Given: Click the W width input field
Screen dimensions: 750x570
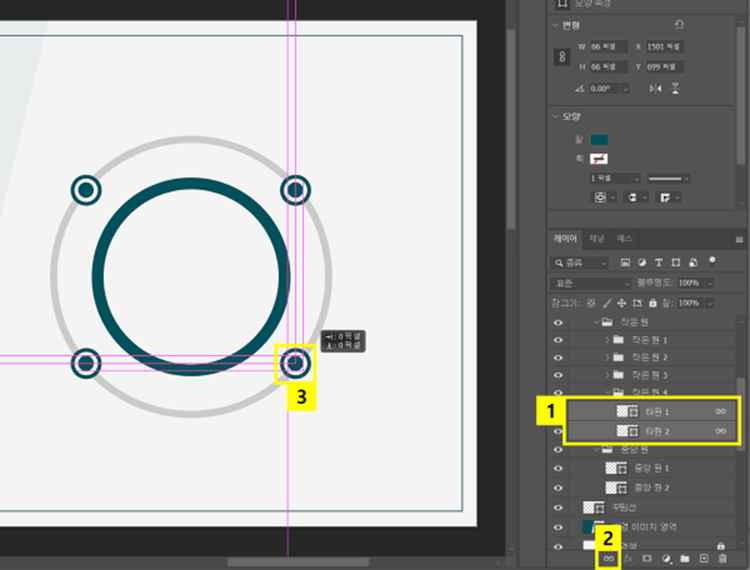Looking at the screenshot, I should 609,47.
